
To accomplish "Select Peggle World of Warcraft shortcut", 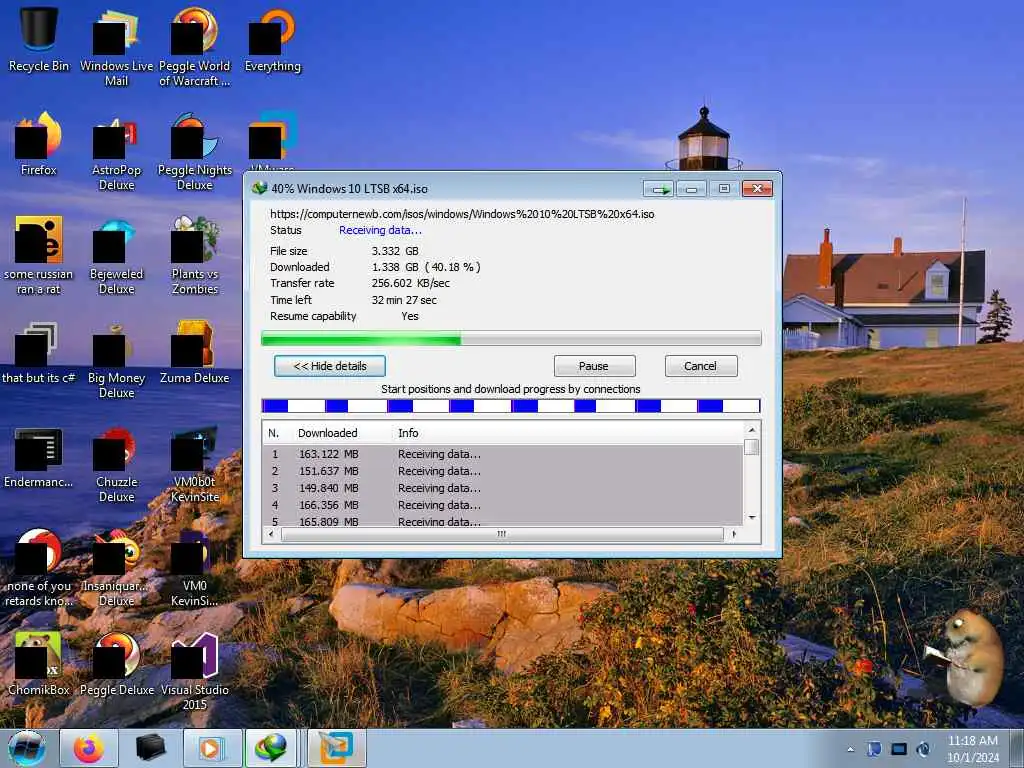I will (x=195, y=47).
